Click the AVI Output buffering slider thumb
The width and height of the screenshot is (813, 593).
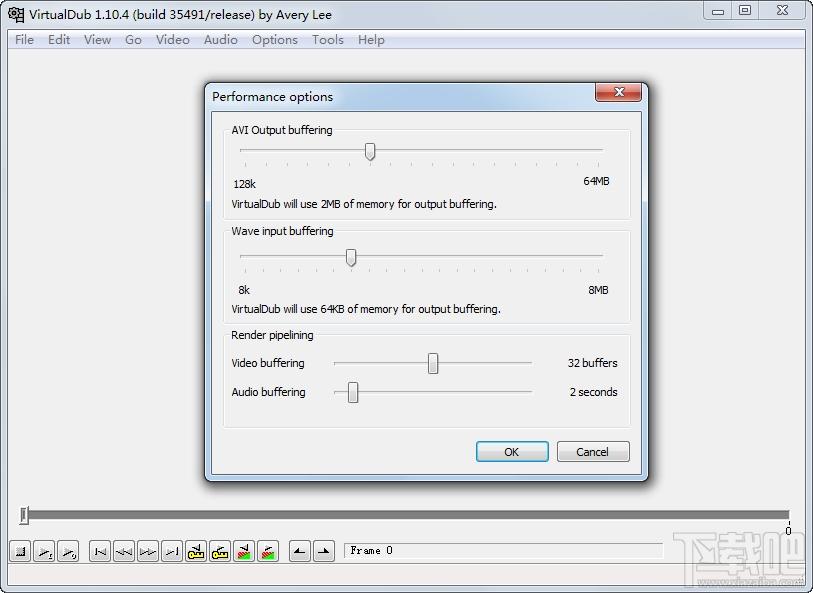pos(370,151)
